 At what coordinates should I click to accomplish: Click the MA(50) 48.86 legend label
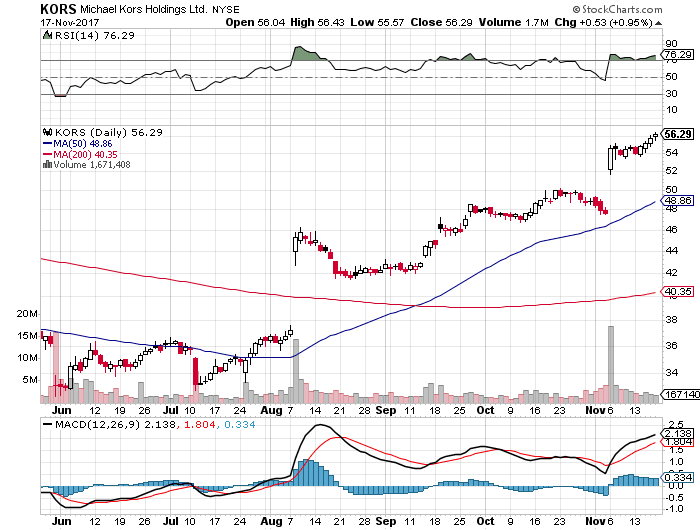click(83, 144)
